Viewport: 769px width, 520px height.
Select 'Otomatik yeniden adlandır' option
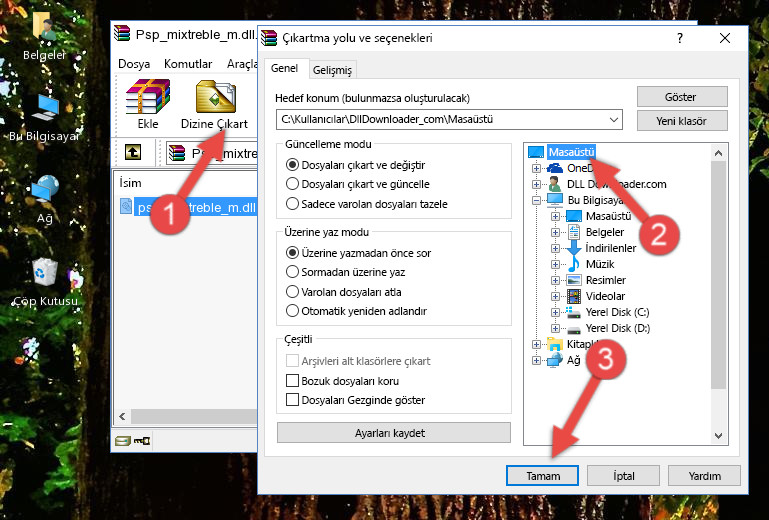(x=356, y=311)
